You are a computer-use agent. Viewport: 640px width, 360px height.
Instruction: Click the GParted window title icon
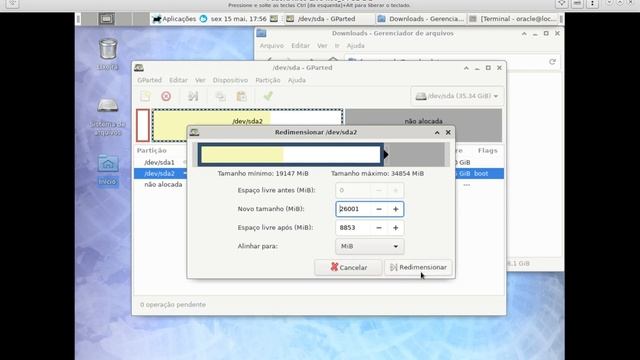coord(139,68)
